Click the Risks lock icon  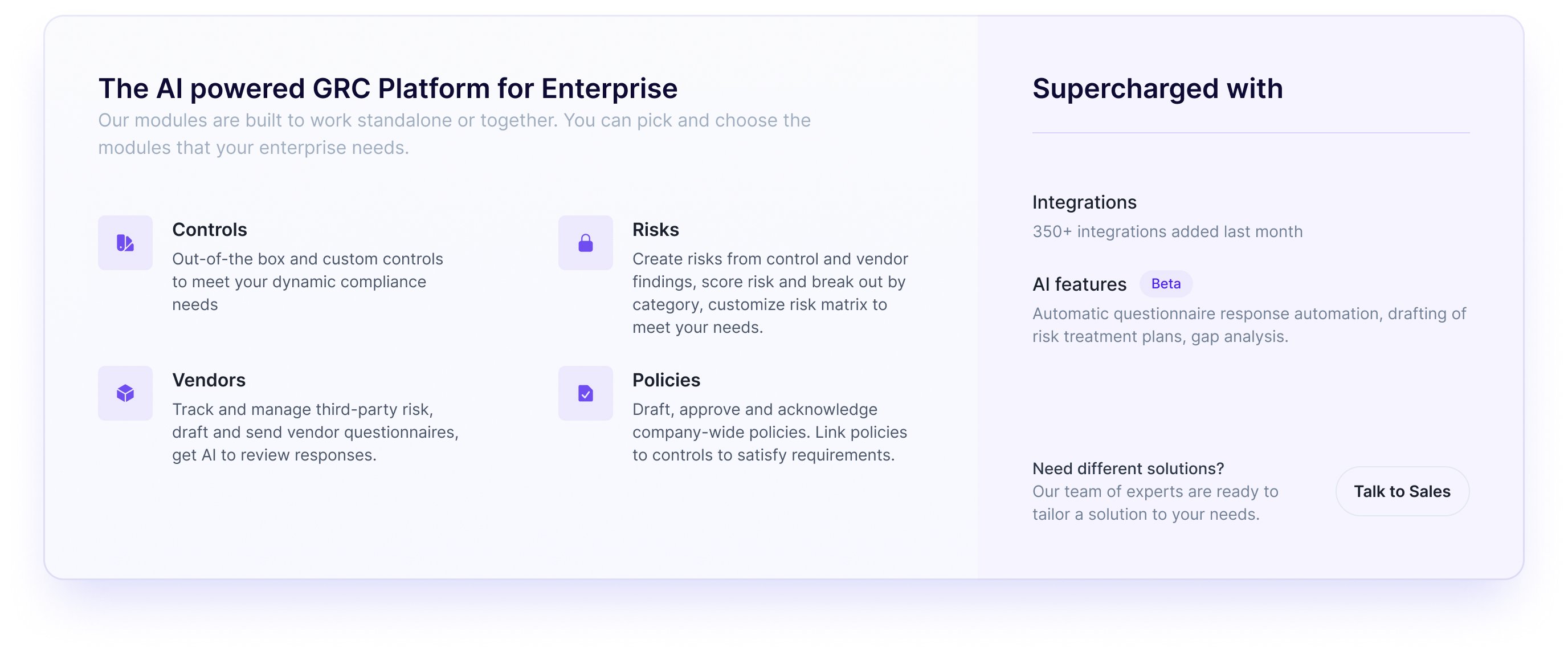(x=585, y=243)
